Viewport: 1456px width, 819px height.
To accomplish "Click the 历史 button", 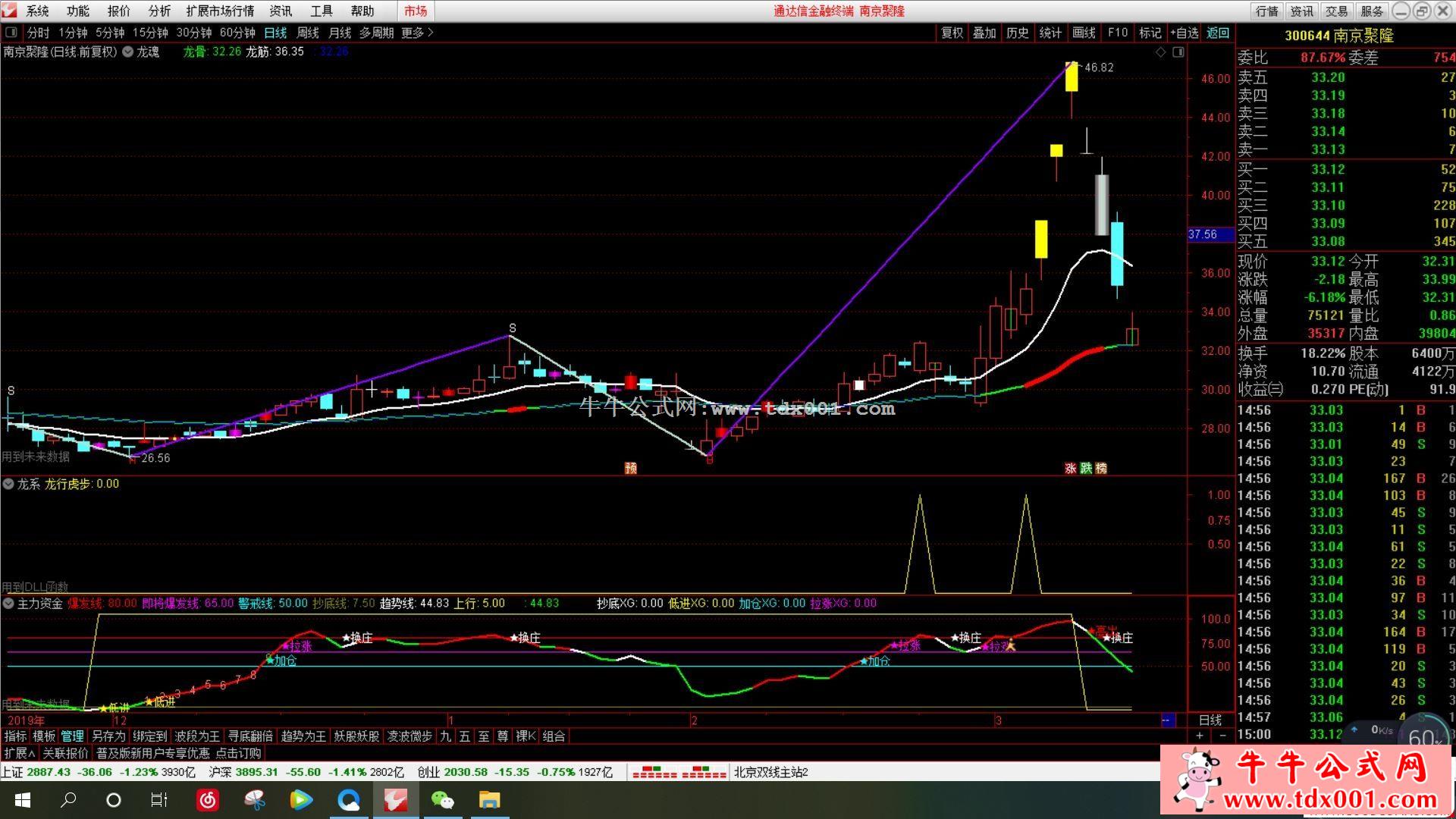I will pyautogui.click(x=1018, y=33).
